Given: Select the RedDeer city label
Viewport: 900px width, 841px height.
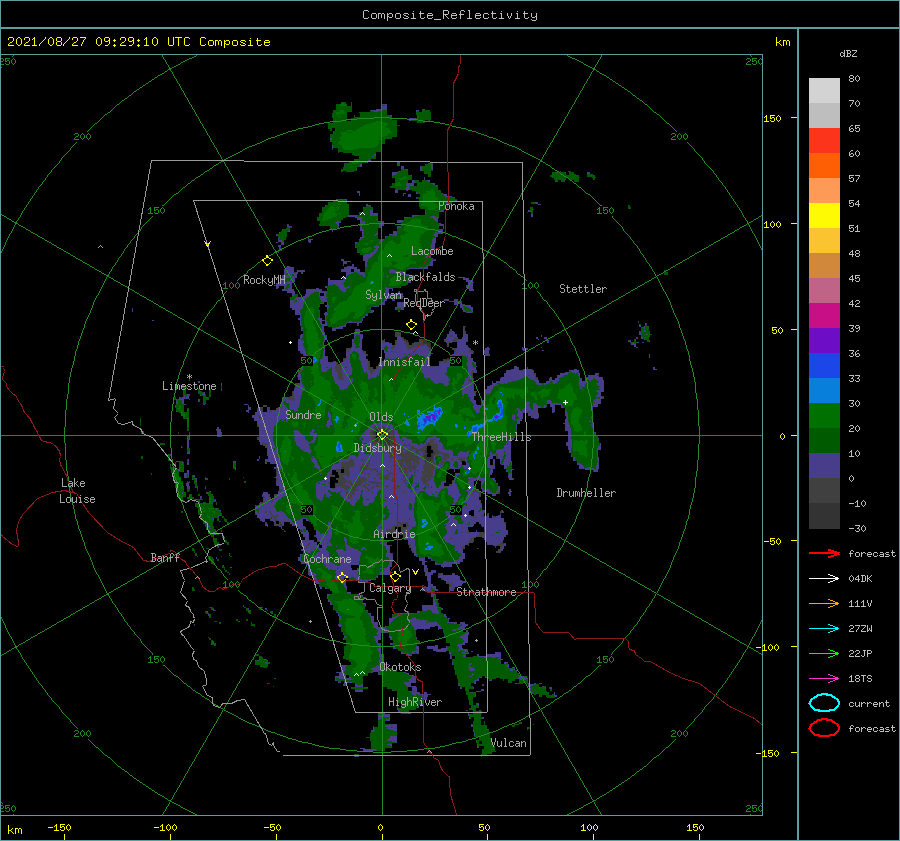Looking at the screenshot, I should click(424, 303).
